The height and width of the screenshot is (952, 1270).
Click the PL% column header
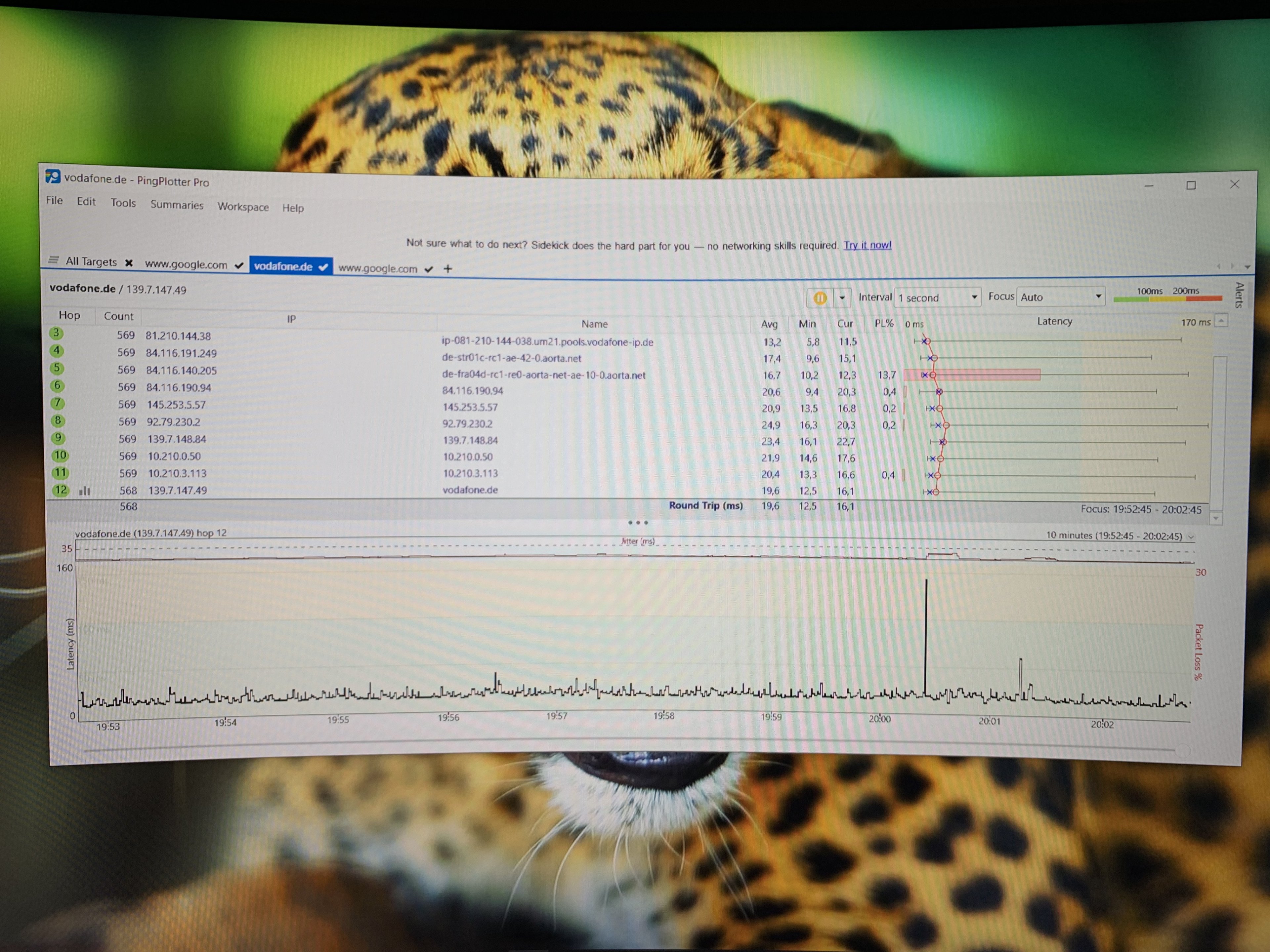(x=884, y=324)
